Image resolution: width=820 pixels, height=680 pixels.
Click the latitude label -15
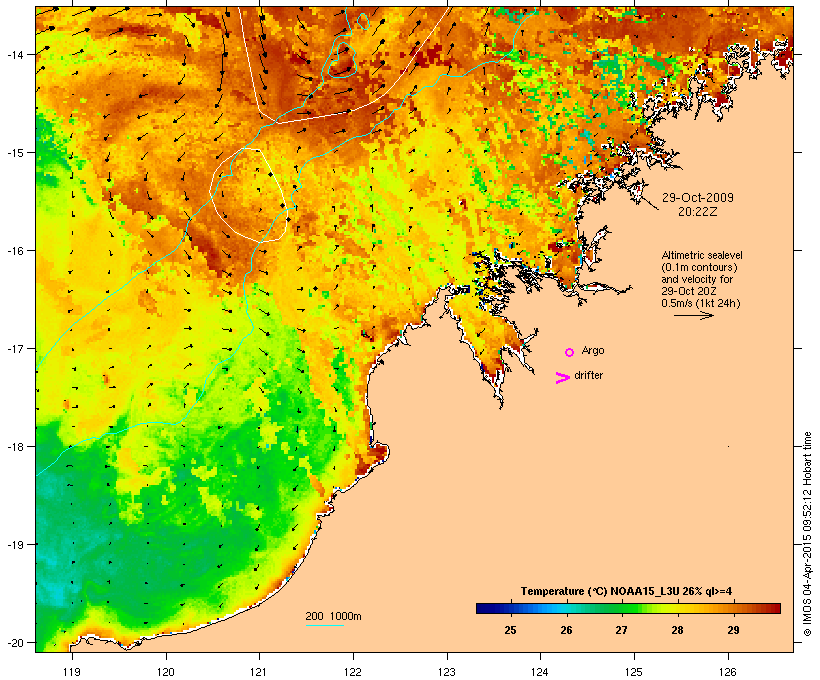[15, 153]
